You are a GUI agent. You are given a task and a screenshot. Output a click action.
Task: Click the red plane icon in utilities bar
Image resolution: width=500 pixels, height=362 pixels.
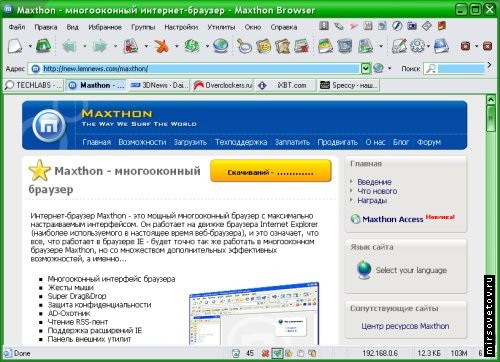(353, 26)
